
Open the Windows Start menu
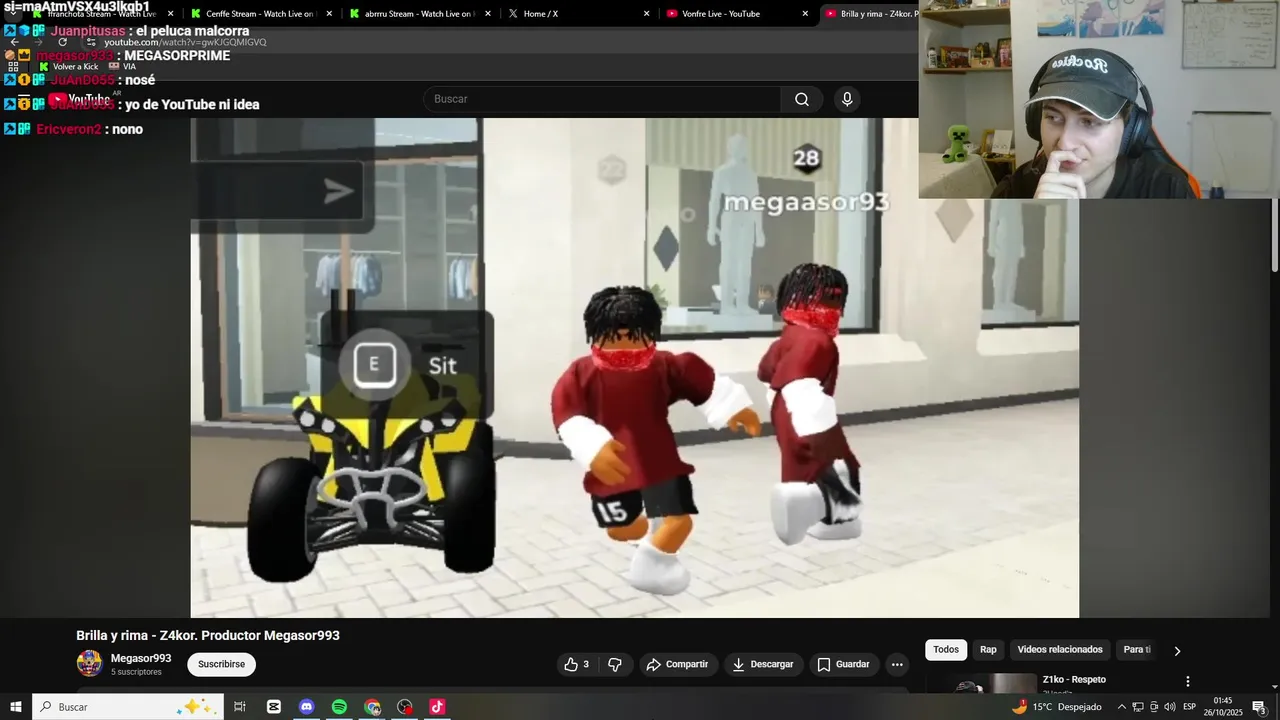(15, 707)
